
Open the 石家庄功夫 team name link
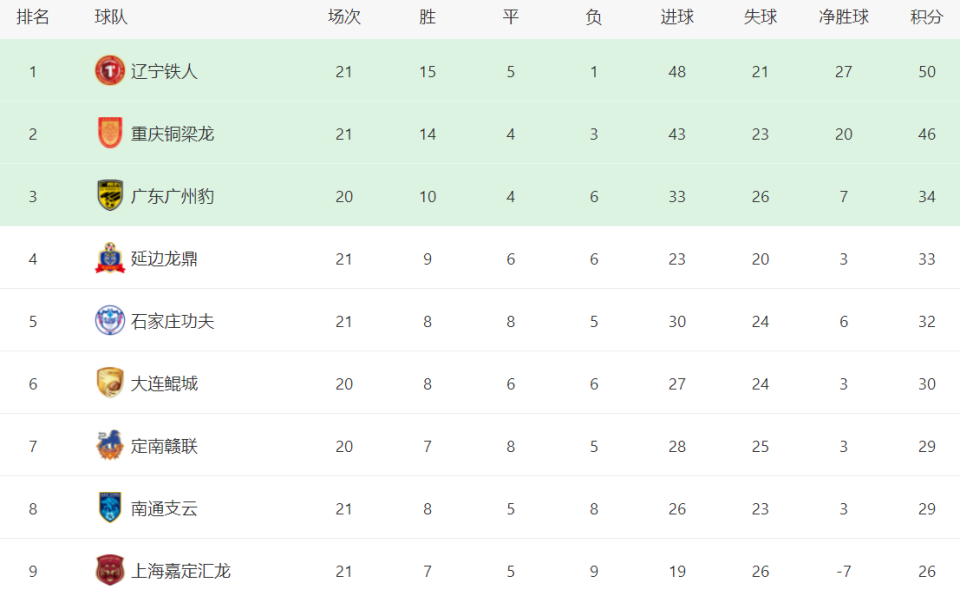click(173, 322)
